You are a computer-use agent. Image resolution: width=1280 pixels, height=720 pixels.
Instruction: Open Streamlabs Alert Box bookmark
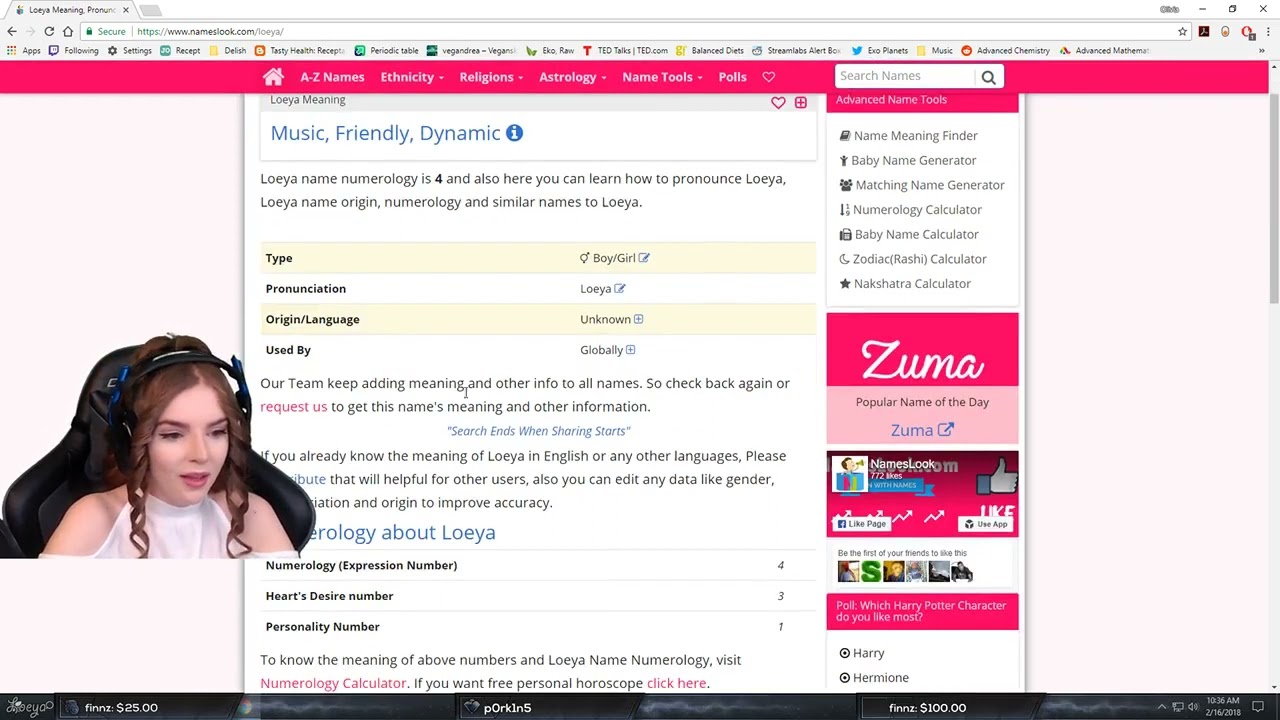coord(796,50)
